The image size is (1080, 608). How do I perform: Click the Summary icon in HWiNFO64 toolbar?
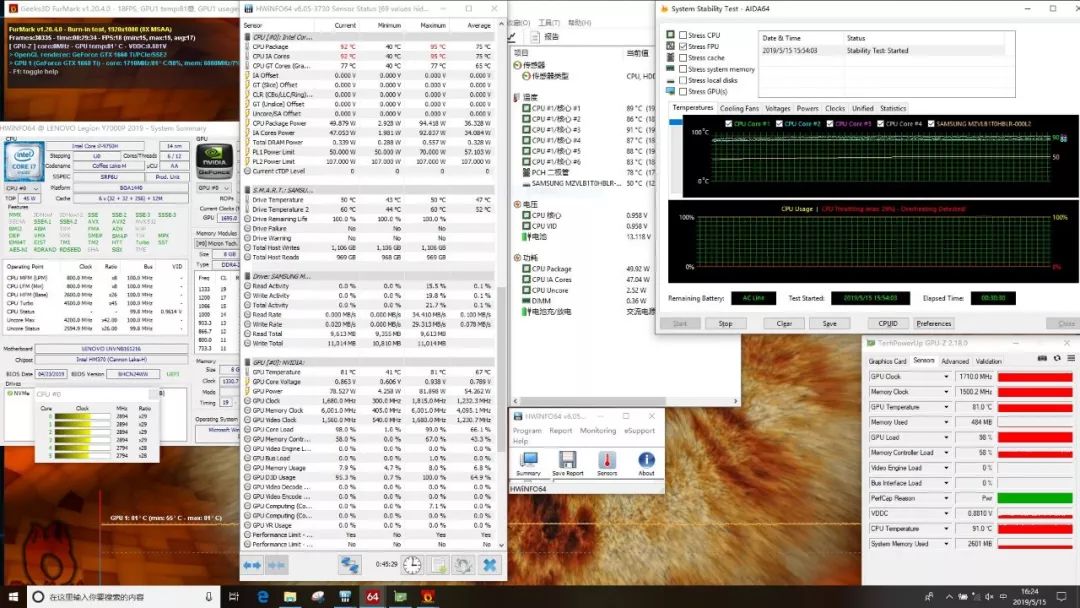(x=528, y=460)
